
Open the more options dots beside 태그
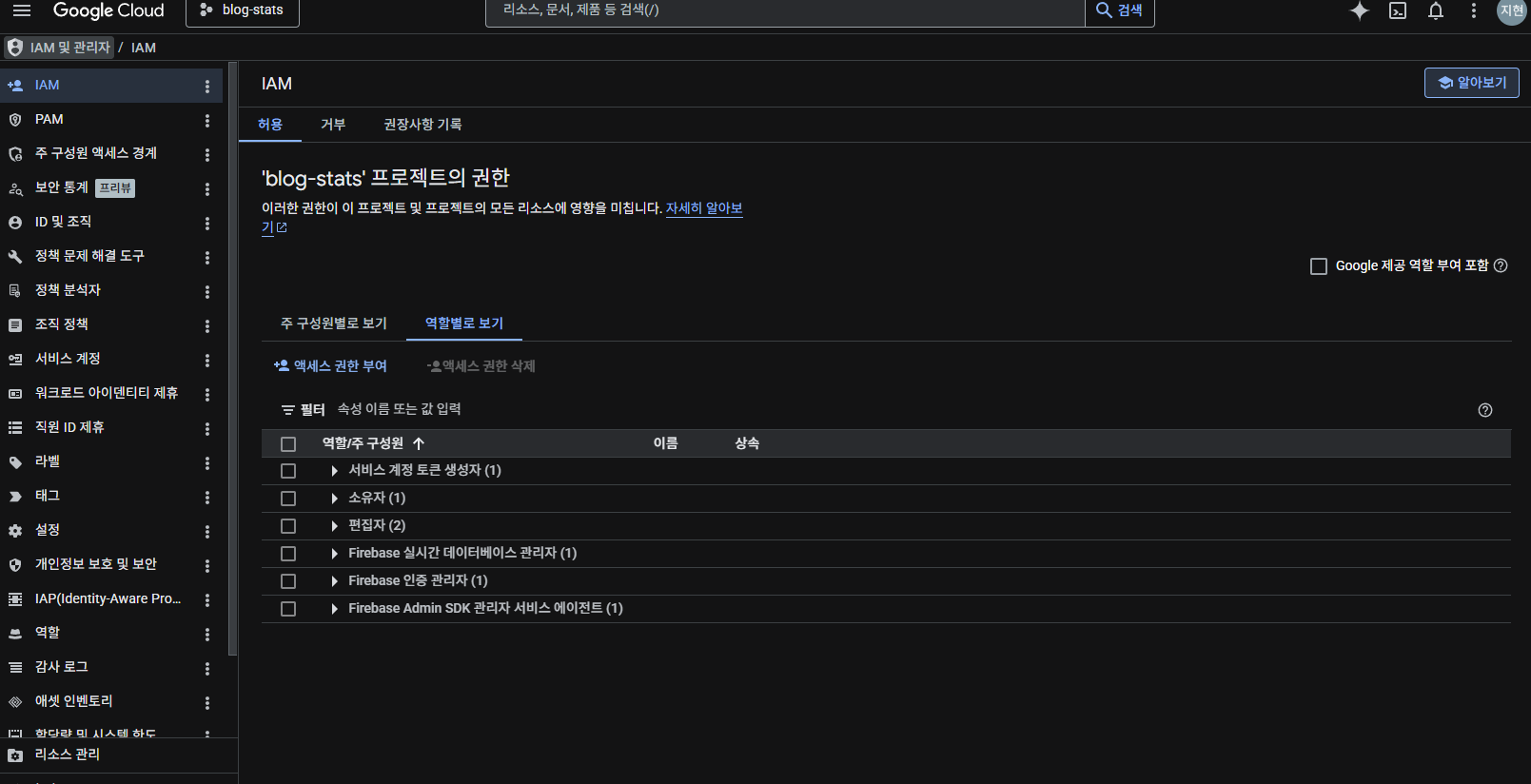click(x=207, y=498)
